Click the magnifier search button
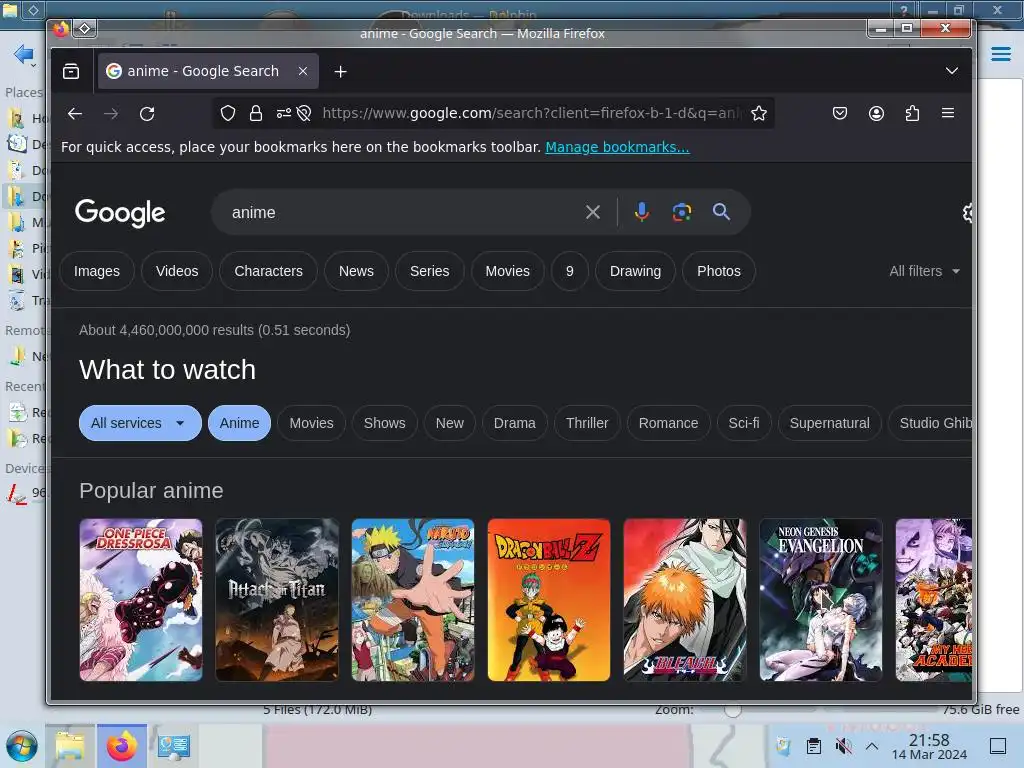 tap(721, 212)
